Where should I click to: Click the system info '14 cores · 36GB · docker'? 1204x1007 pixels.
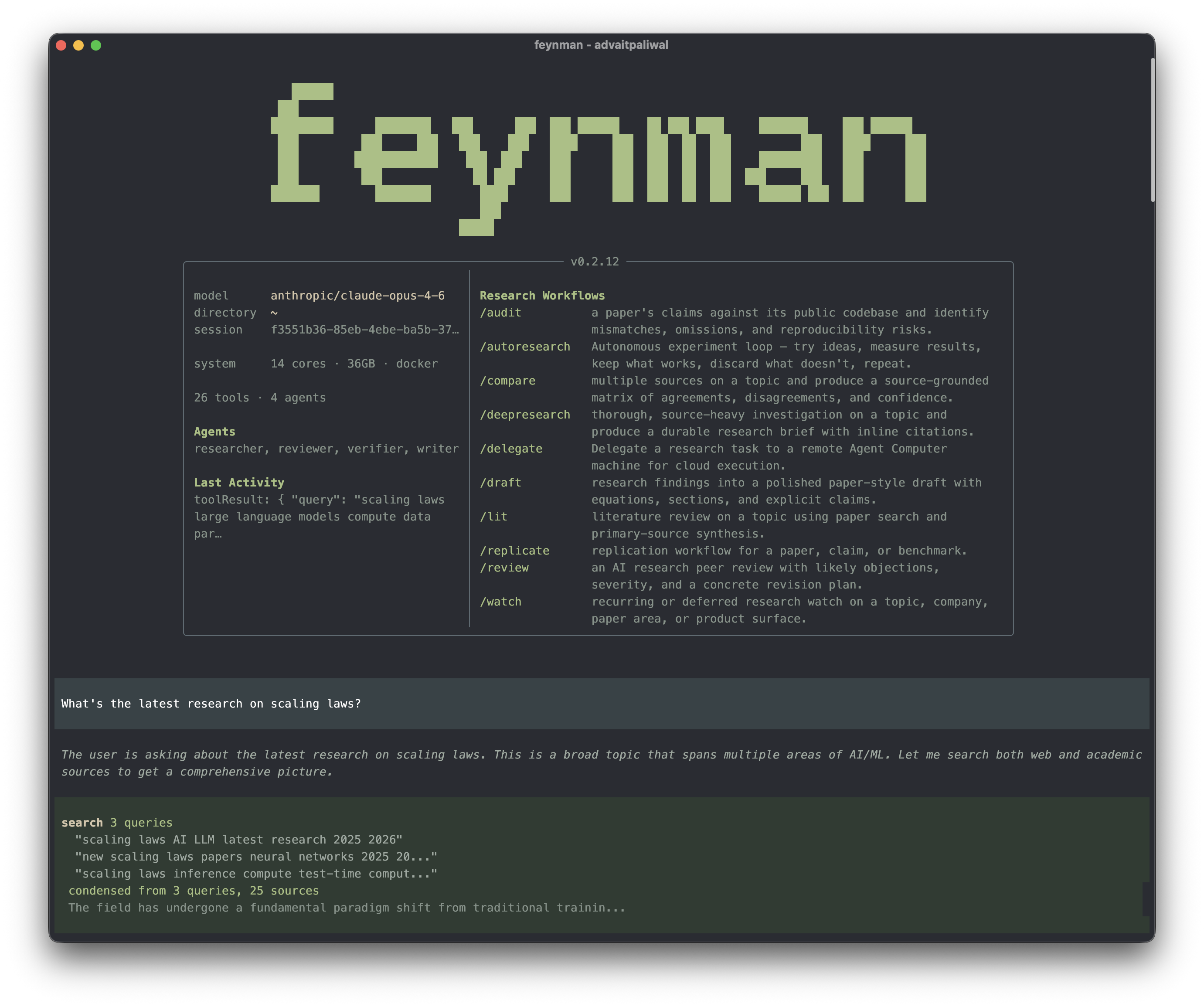click(354, 363)
